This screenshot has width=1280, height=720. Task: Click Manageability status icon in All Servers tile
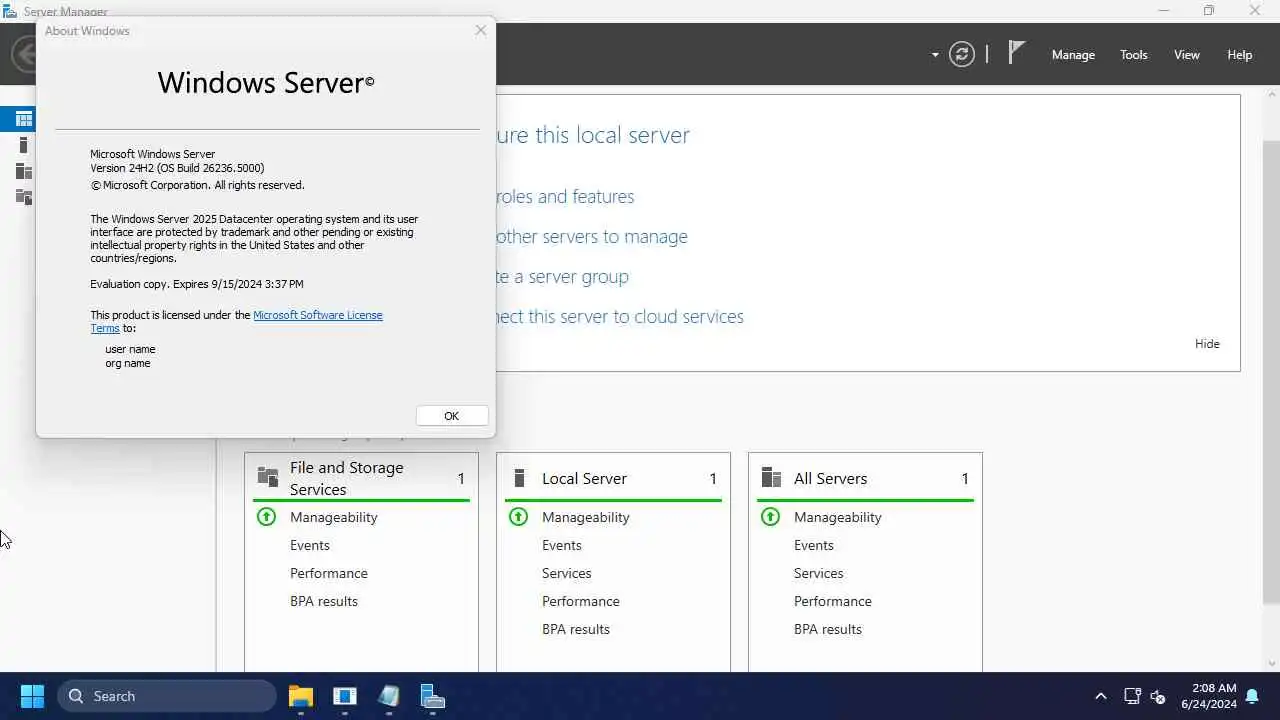pos(770,517)
